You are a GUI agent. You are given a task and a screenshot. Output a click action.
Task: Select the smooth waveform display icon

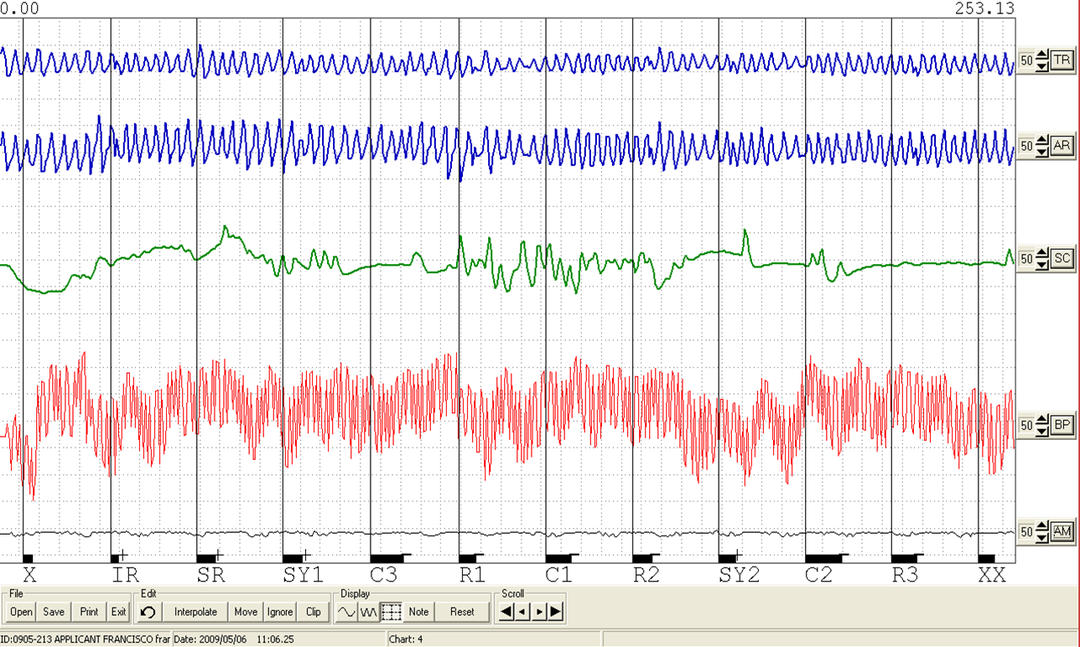click(347, 611)
